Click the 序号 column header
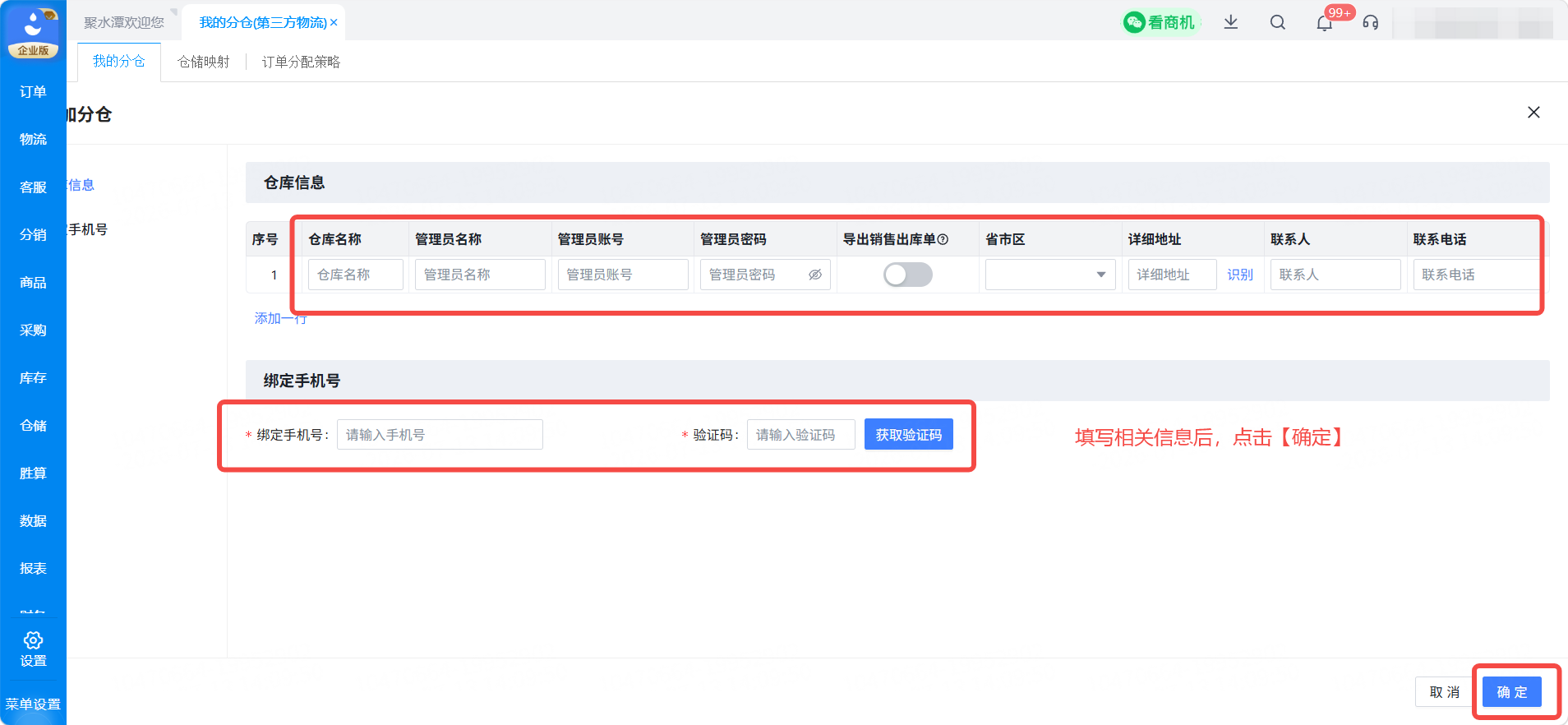Screen dimensions: 1568x725 click(x=265, y=239)
